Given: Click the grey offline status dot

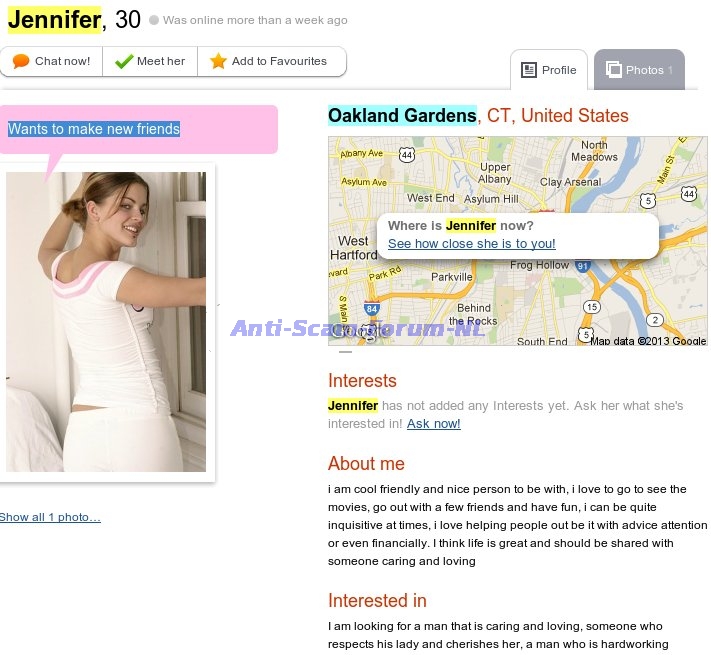Looking at the screenshot, I should point(154,20).
